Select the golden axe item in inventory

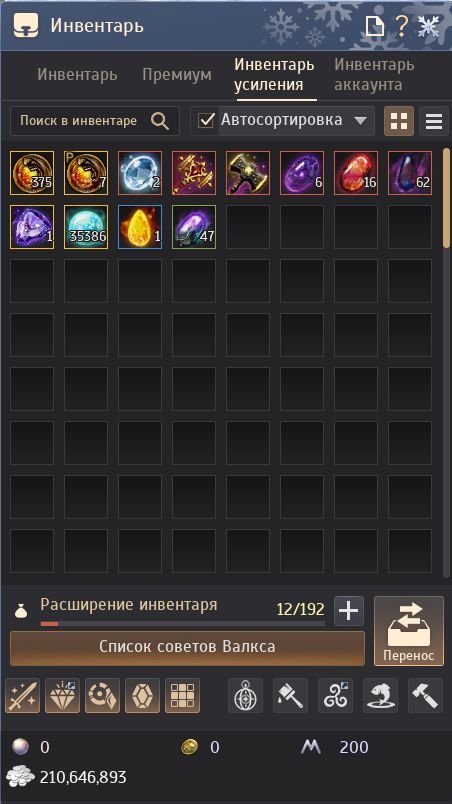[248, 173]
